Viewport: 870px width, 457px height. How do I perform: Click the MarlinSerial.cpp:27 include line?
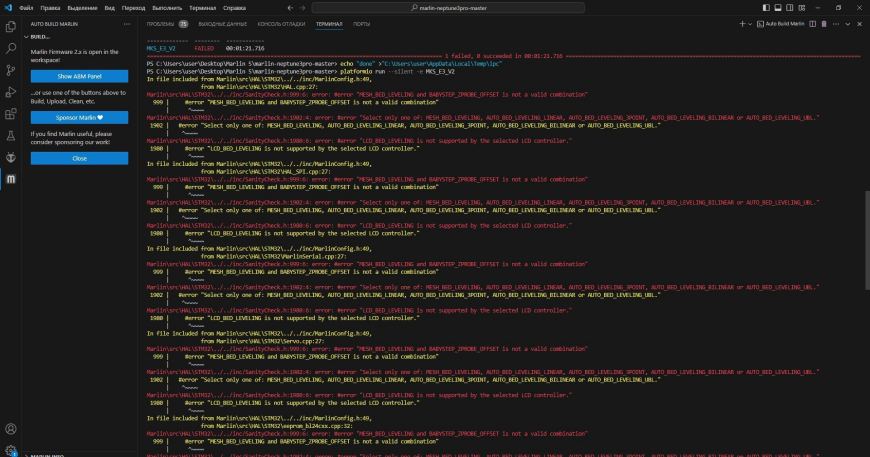[x=274, y=257]
